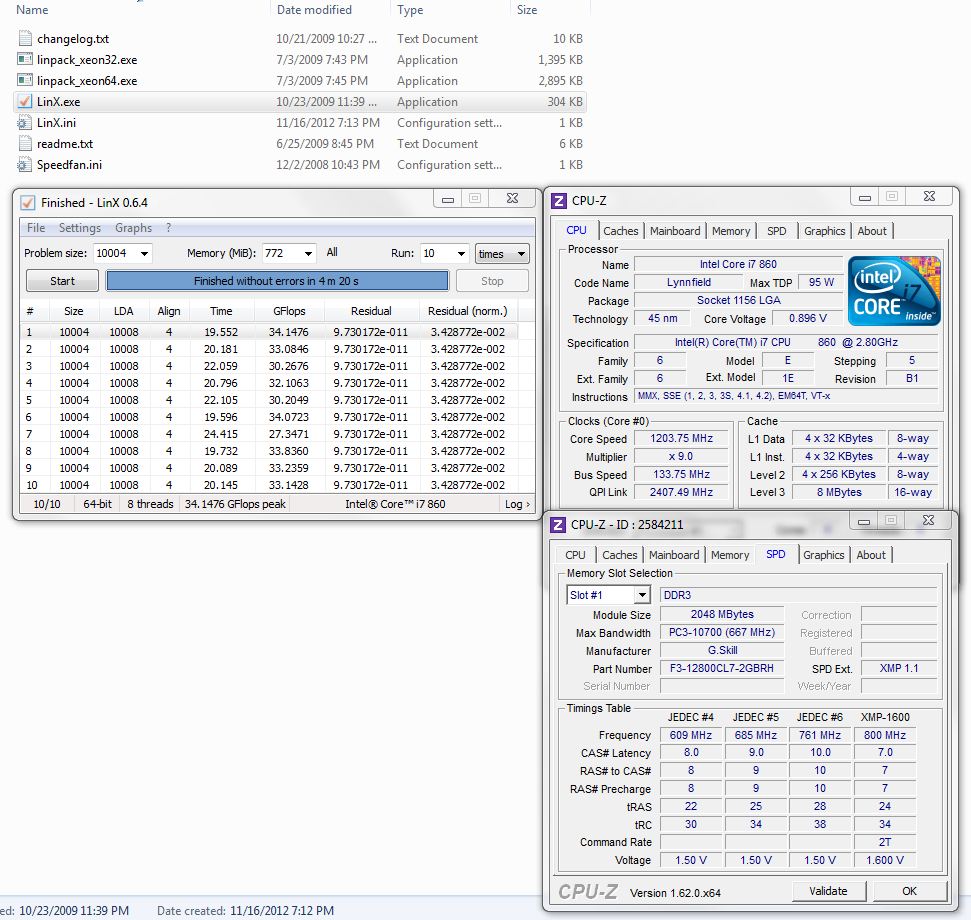Viewport: 971px width, 920px height.
Task: Click the LinX.exe application file icon
Action: coord(25,102)
